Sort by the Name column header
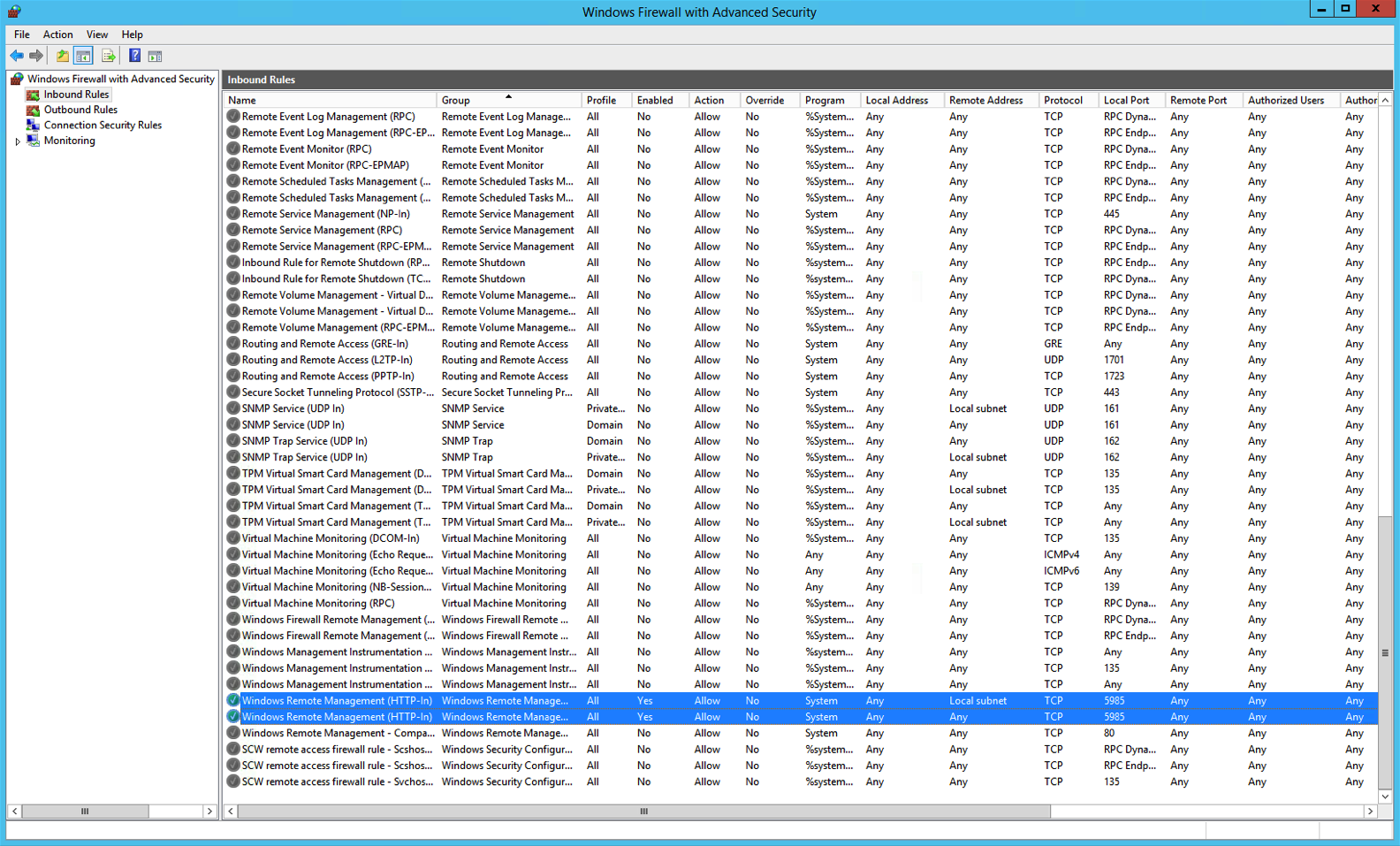Screen dimensions: 1400x846 [x=331, y=100]
